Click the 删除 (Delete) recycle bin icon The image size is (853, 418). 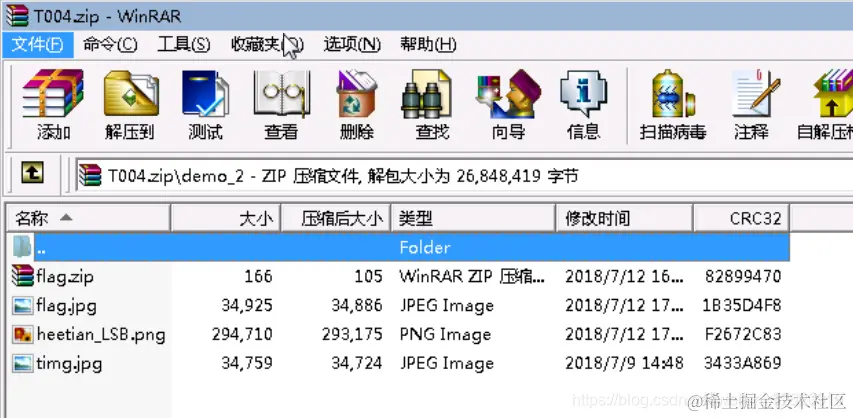(357, 94)
